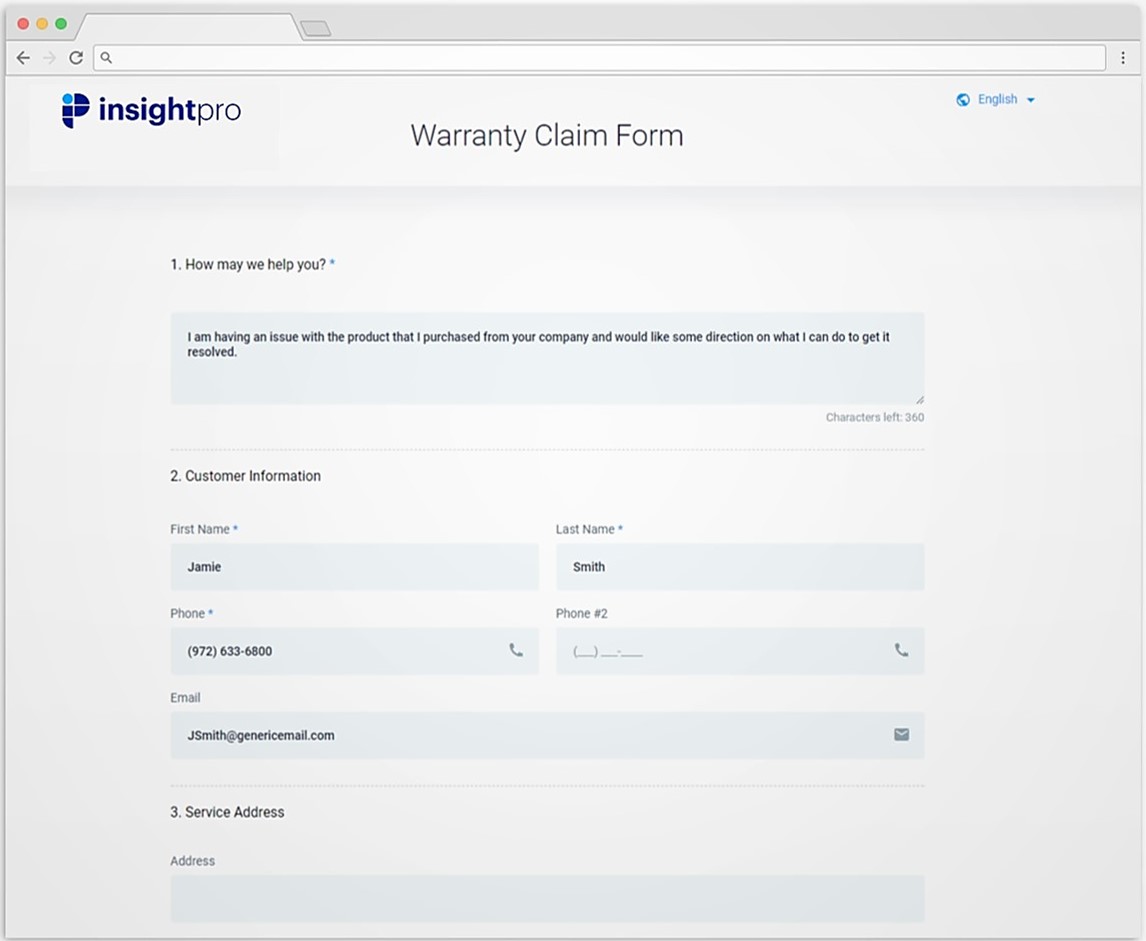Open the browser three-dot menu
Screen dimensions: 1146x941
pyautogui.click(x=1124, y=58)
